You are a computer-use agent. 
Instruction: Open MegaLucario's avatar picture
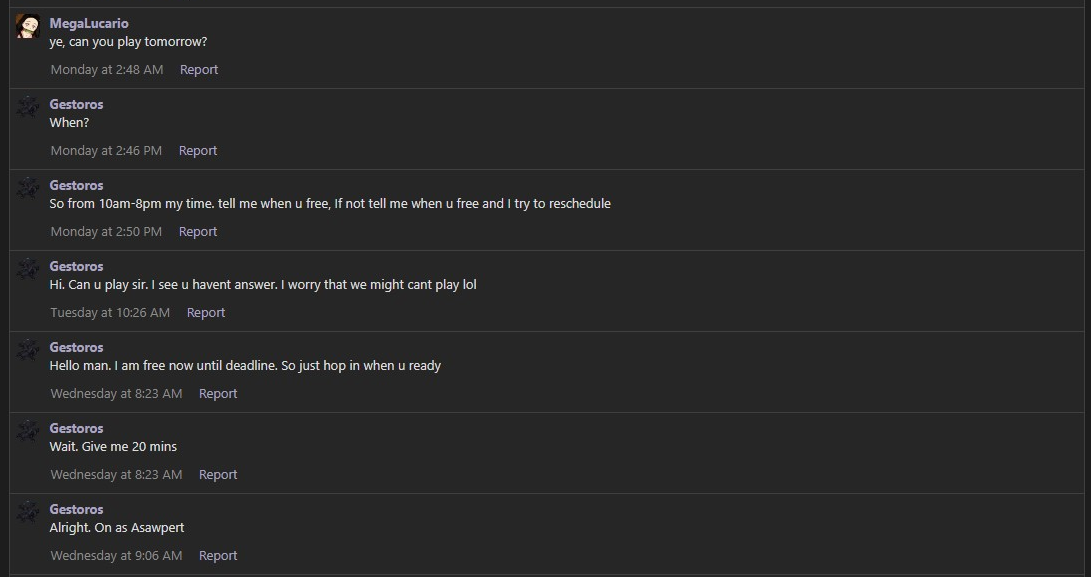coord(28,26)
